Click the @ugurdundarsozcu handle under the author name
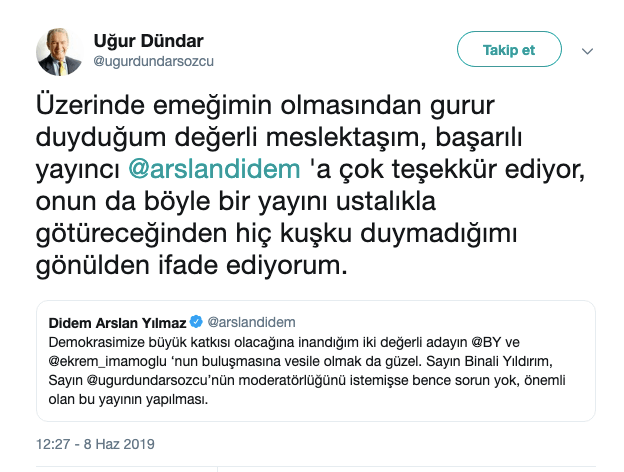The width and height of the screenshot is (624, 472). 154,61
